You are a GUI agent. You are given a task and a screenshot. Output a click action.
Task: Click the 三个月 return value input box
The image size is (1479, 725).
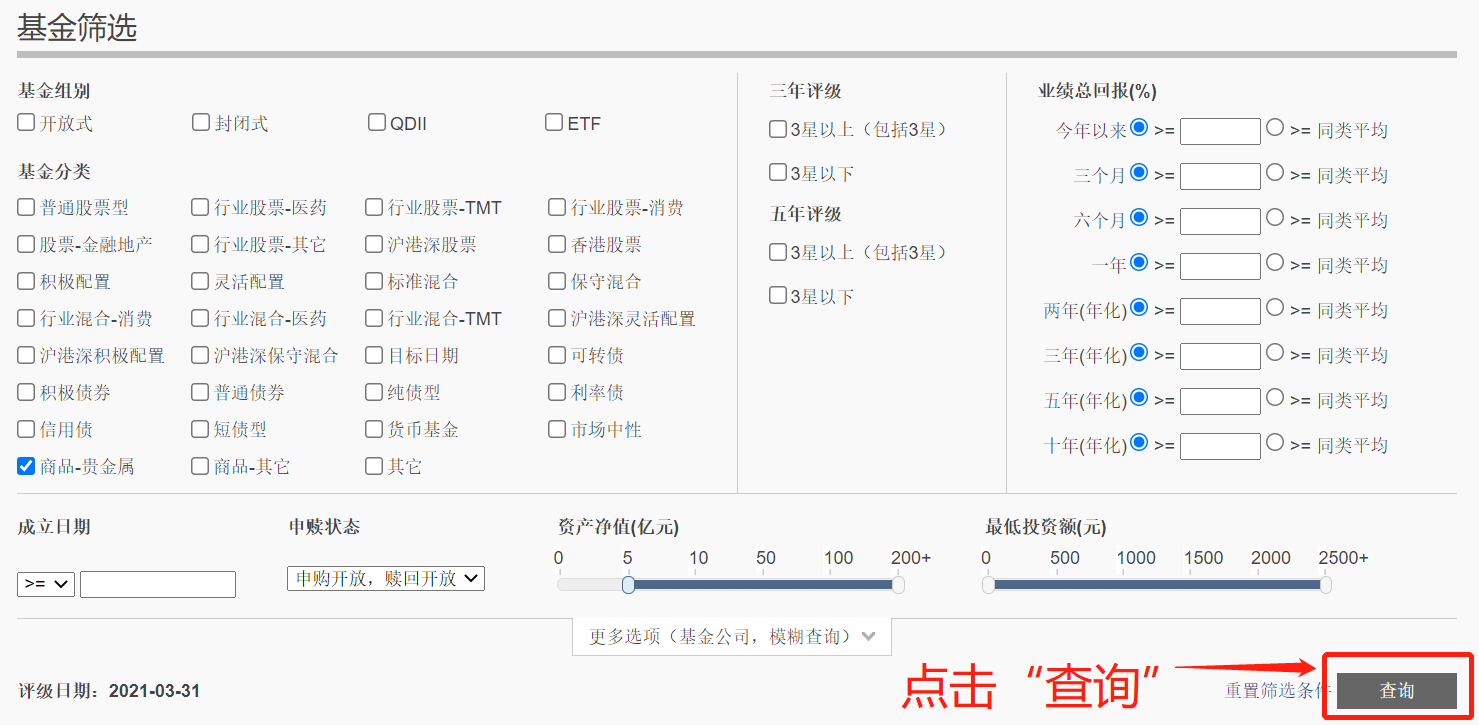coord(1220,176)
